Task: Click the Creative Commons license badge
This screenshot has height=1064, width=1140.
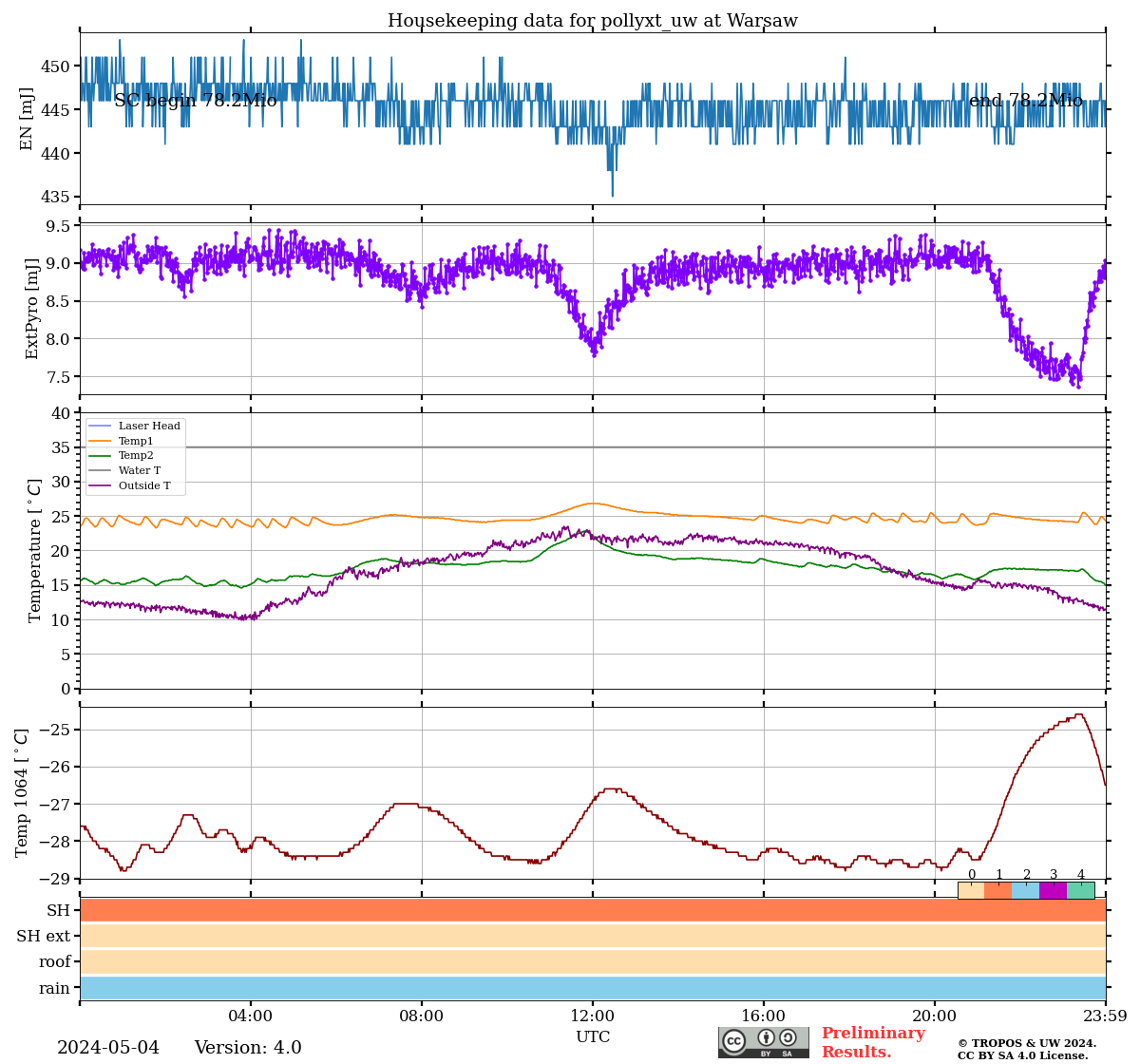Action: click(764, 1042)
